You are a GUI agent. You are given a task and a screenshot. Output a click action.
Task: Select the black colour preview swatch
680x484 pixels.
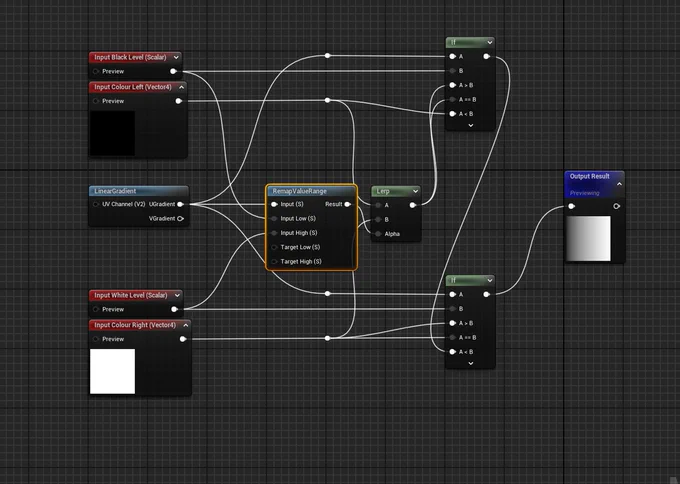pos(112,133)
